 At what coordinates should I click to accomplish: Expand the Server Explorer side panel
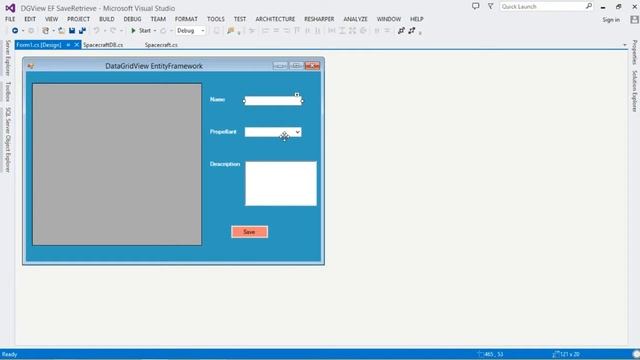point(7,58)
